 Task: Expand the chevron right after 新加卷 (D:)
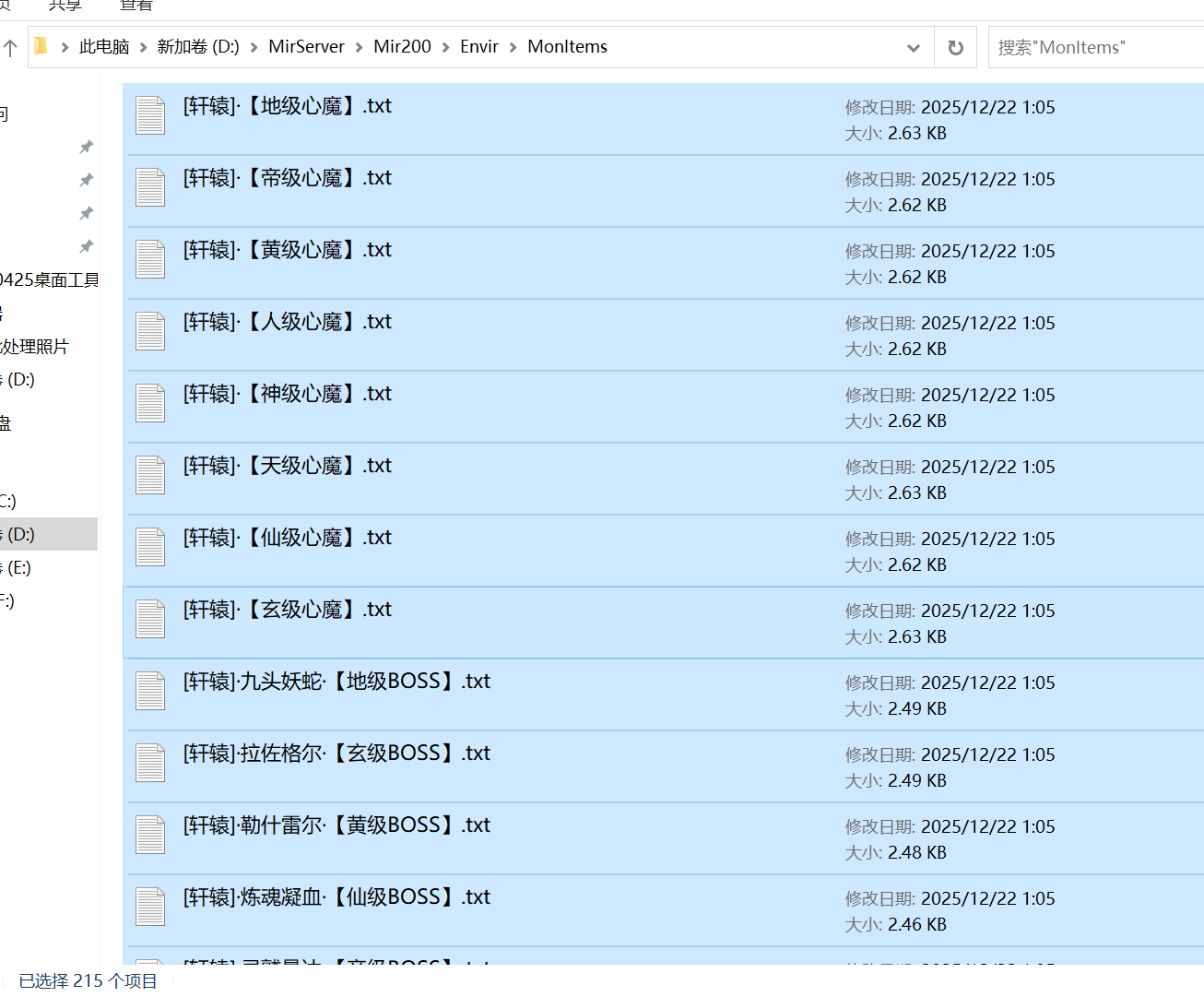point(254,47)
